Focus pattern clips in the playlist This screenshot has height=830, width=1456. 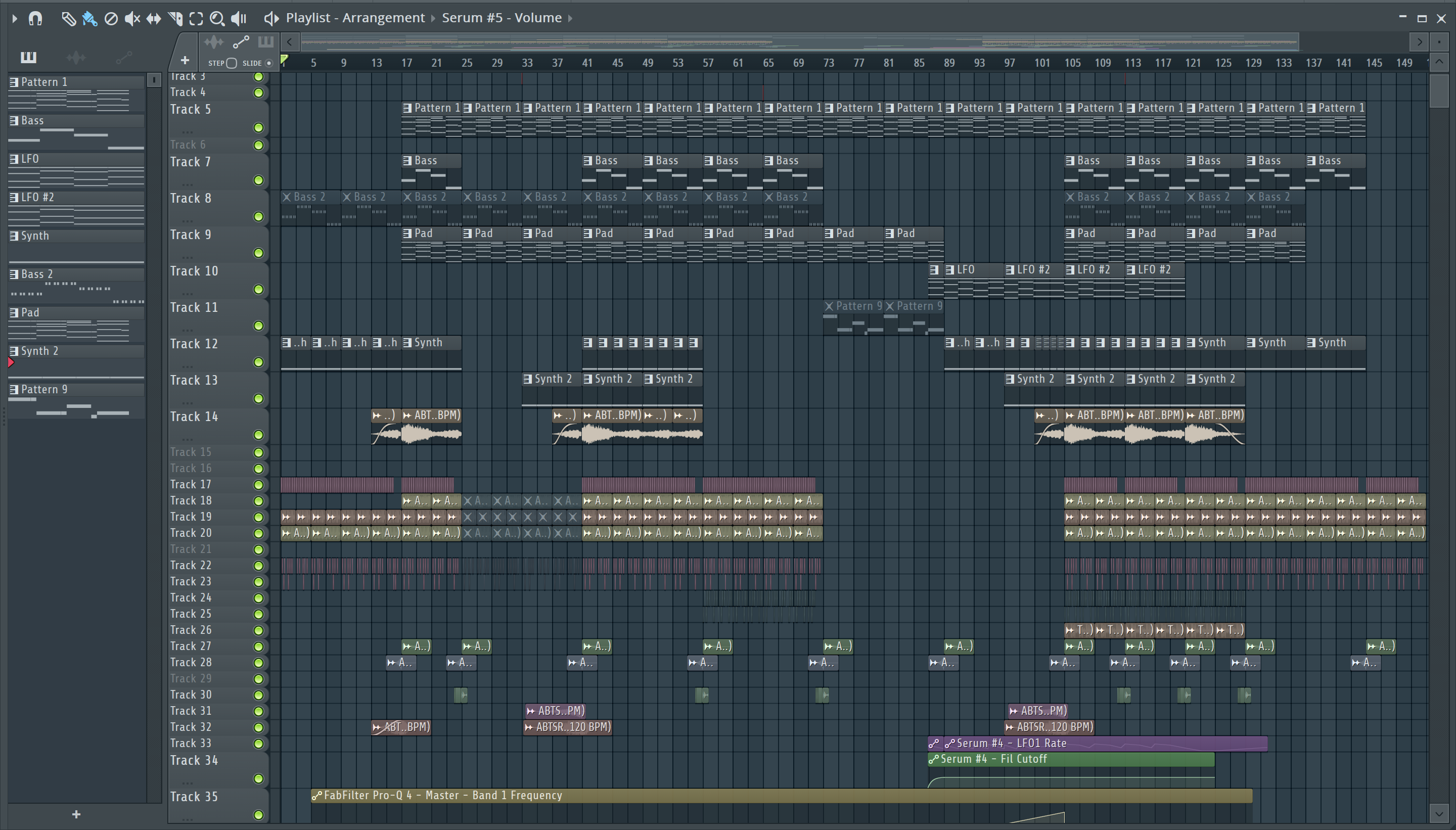tap(265, 41)
